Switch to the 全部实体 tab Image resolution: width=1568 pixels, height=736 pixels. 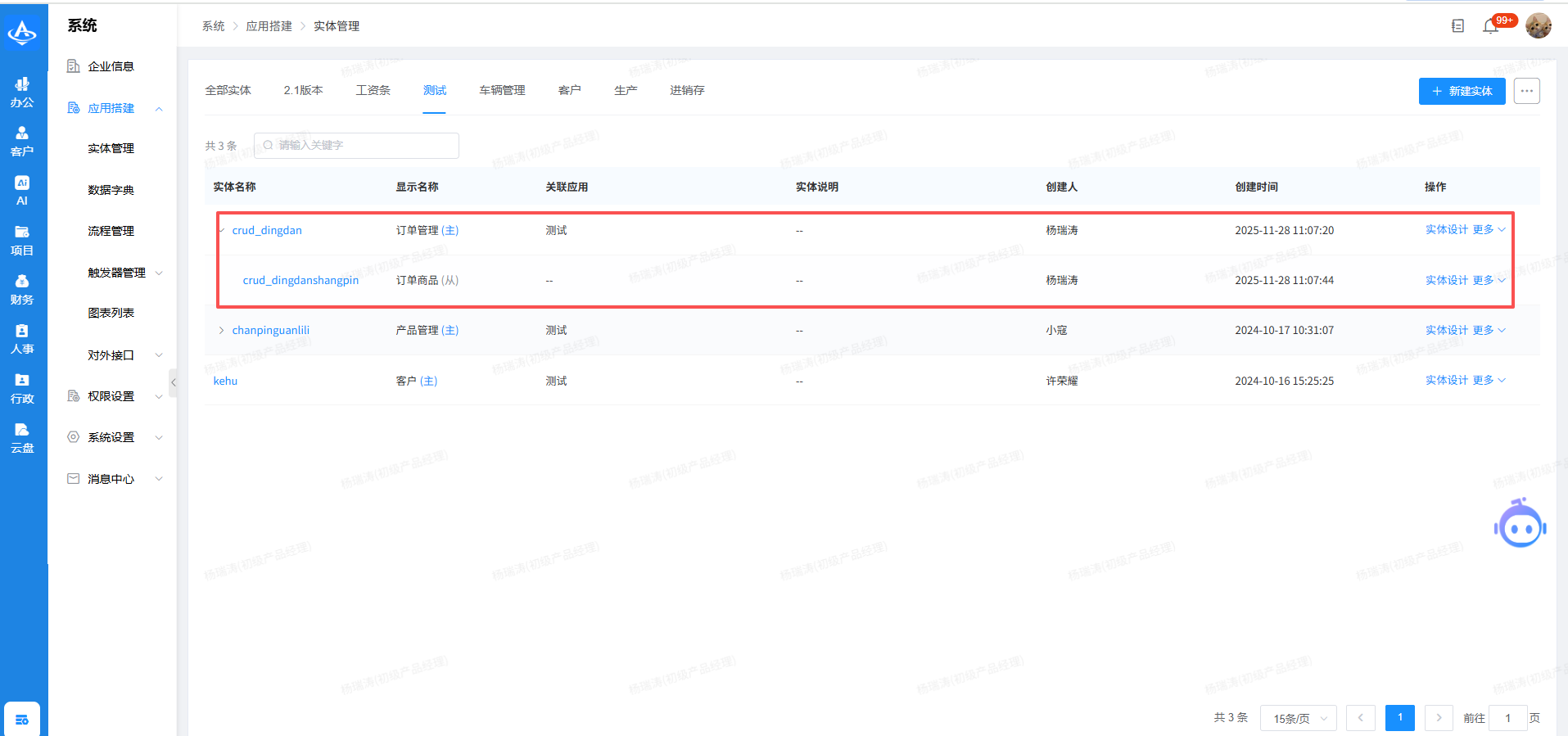click(x=228, y=90)
